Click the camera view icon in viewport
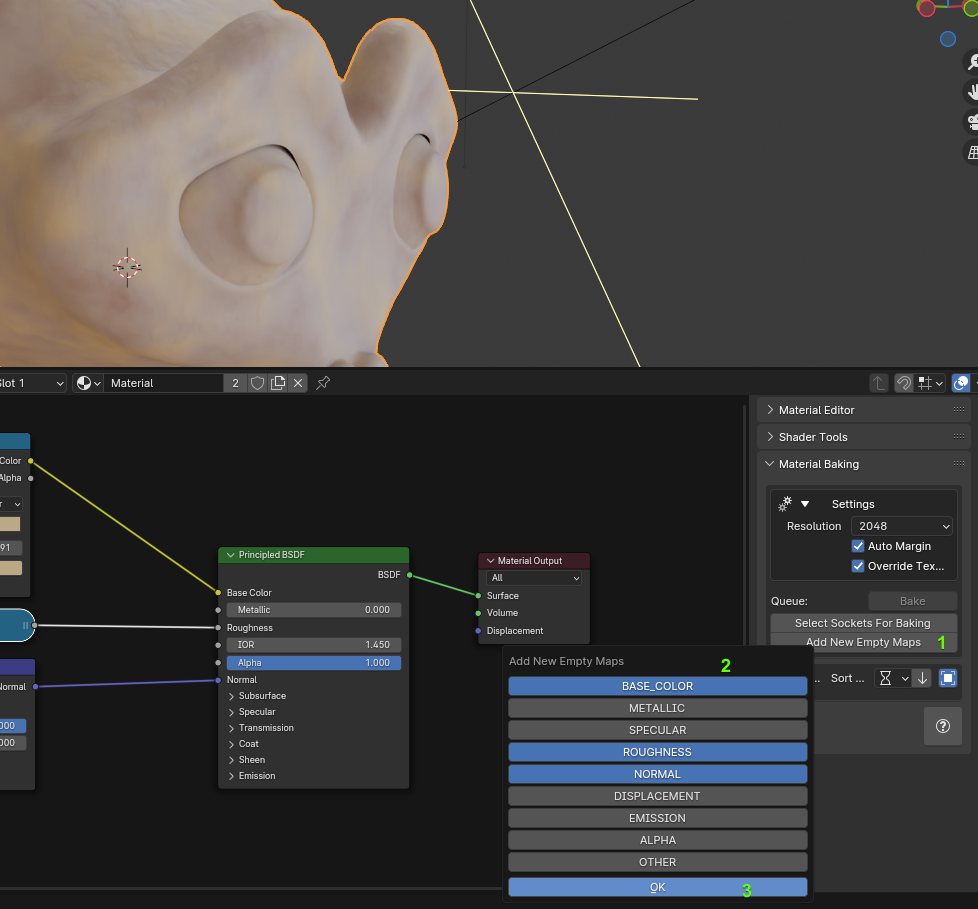The width and height of the screenshot is (978, 909). [971, 122]
